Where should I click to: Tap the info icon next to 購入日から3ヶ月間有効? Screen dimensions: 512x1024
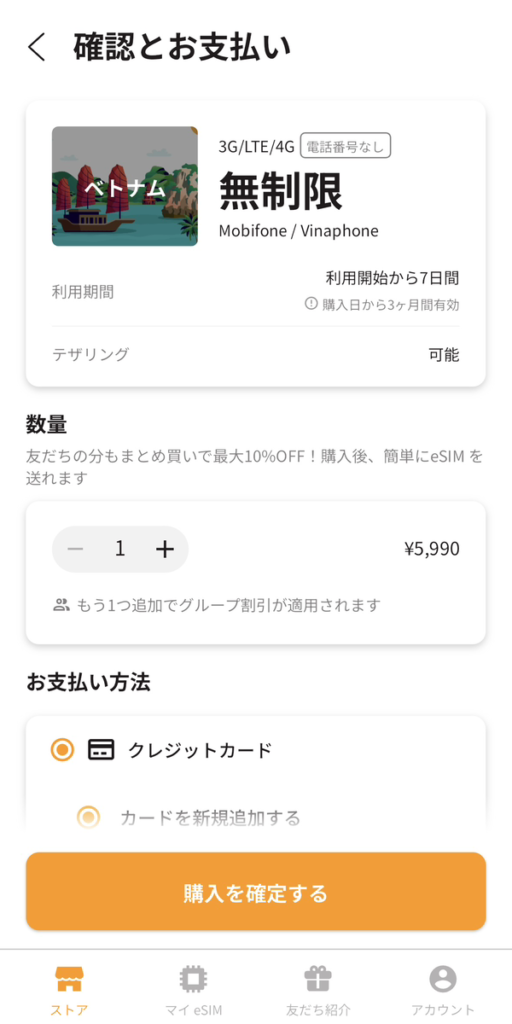pos(312,304)
